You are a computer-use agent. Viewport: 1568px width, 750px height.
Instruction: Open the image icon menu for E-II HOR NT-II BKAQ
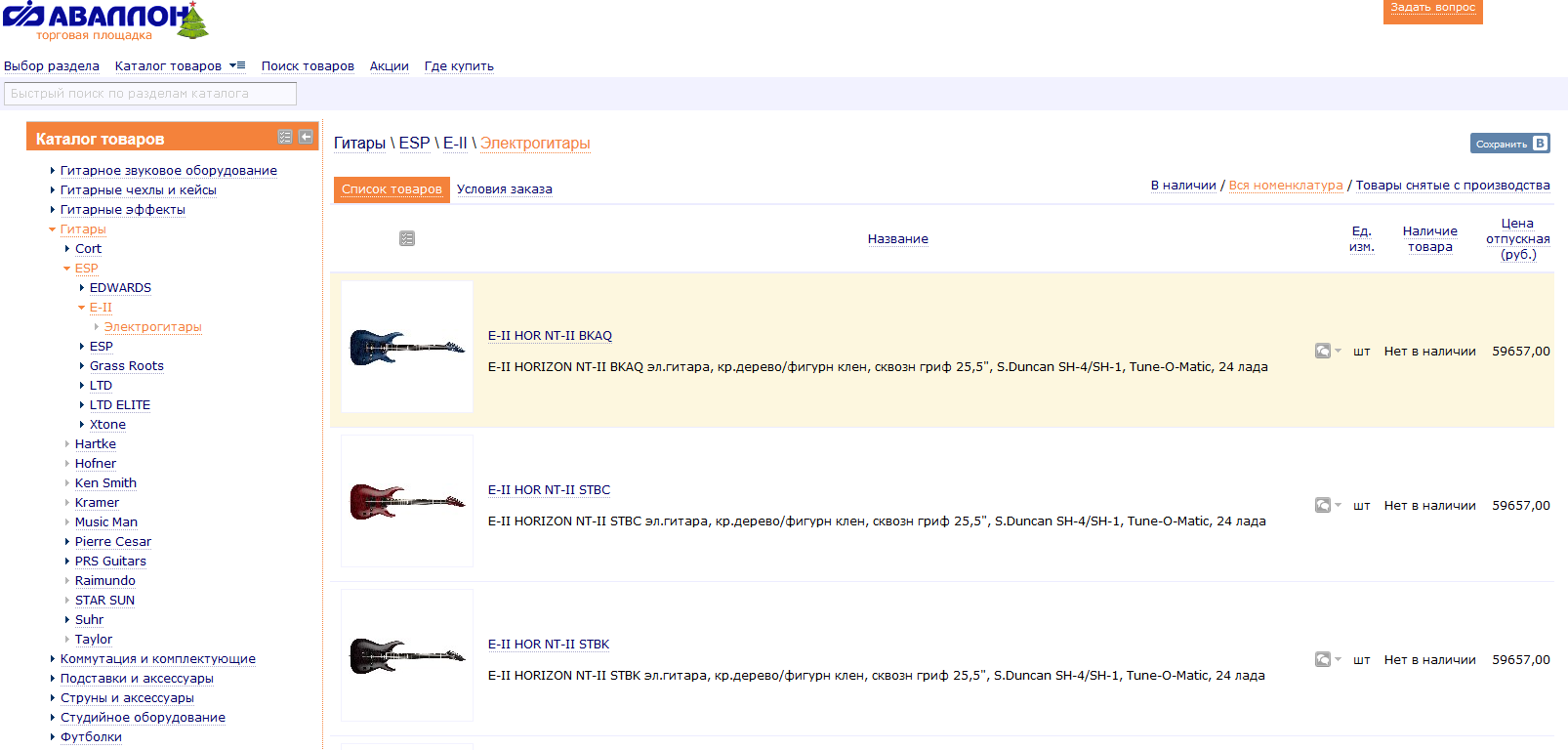click(x=1328, y=351)
